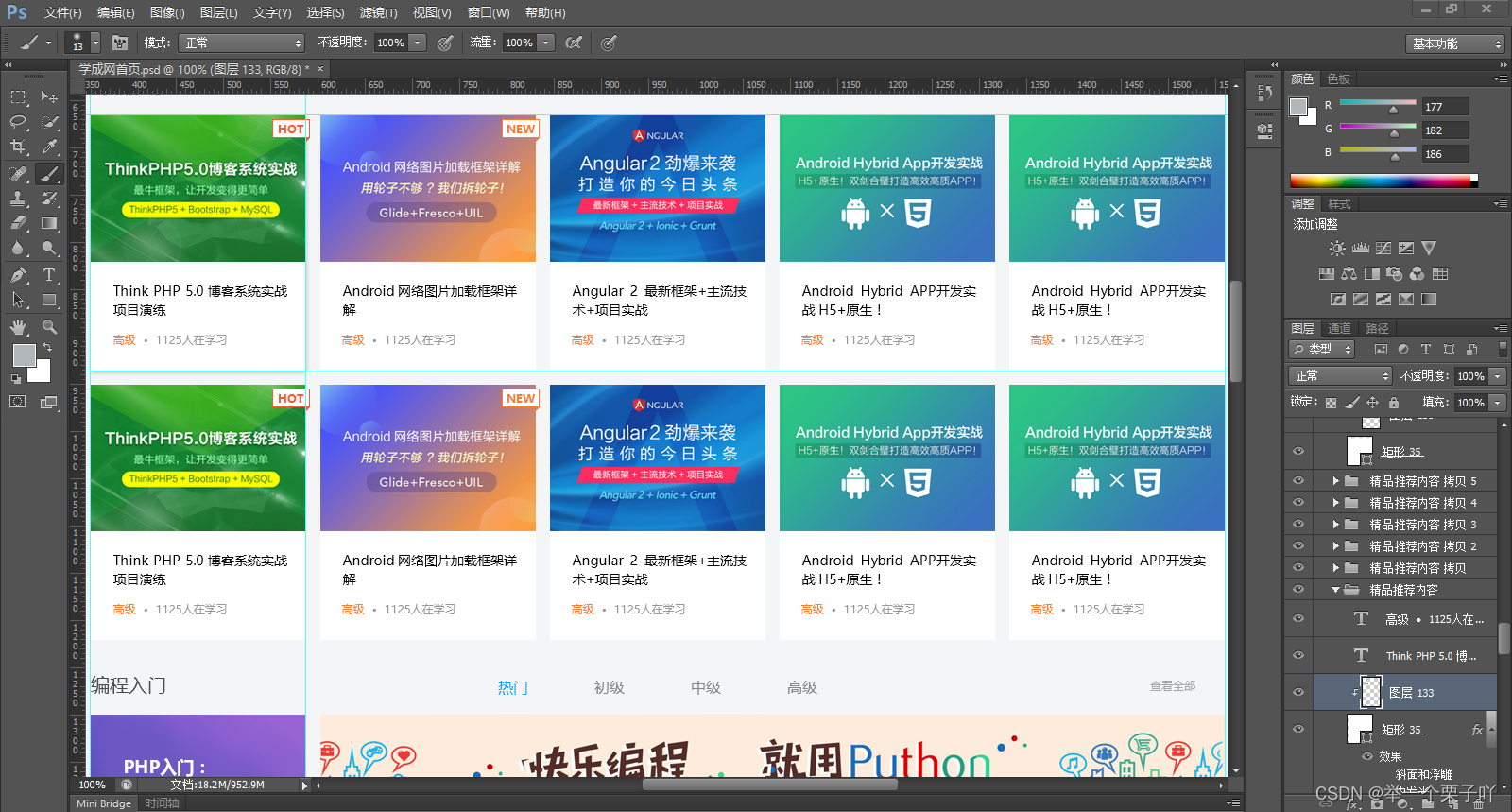Expand the 精品推荐内容 拷贝 4 group
Screen dimensions: 1512x812
tap(1335, 502)
